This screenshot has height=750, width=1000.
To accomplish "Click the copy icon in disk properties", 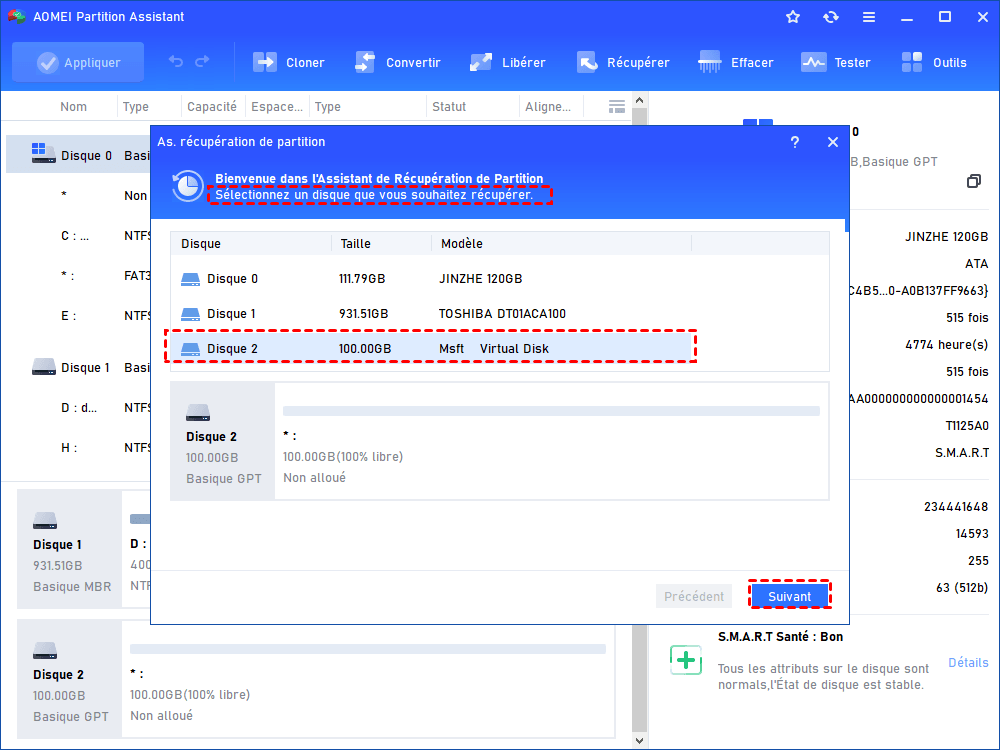I will point(973,181).
